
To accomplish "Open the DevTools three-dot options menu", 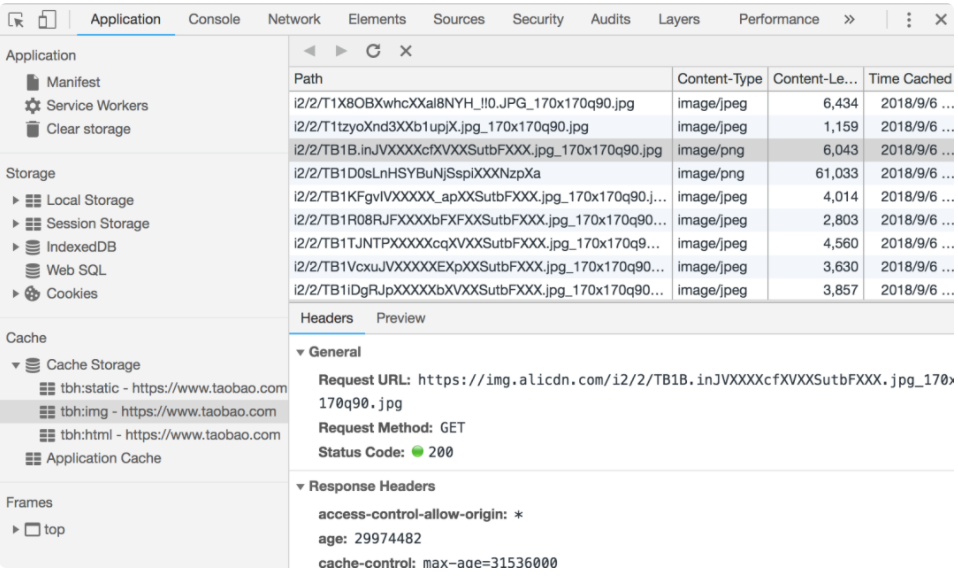I will click(908, 20).
